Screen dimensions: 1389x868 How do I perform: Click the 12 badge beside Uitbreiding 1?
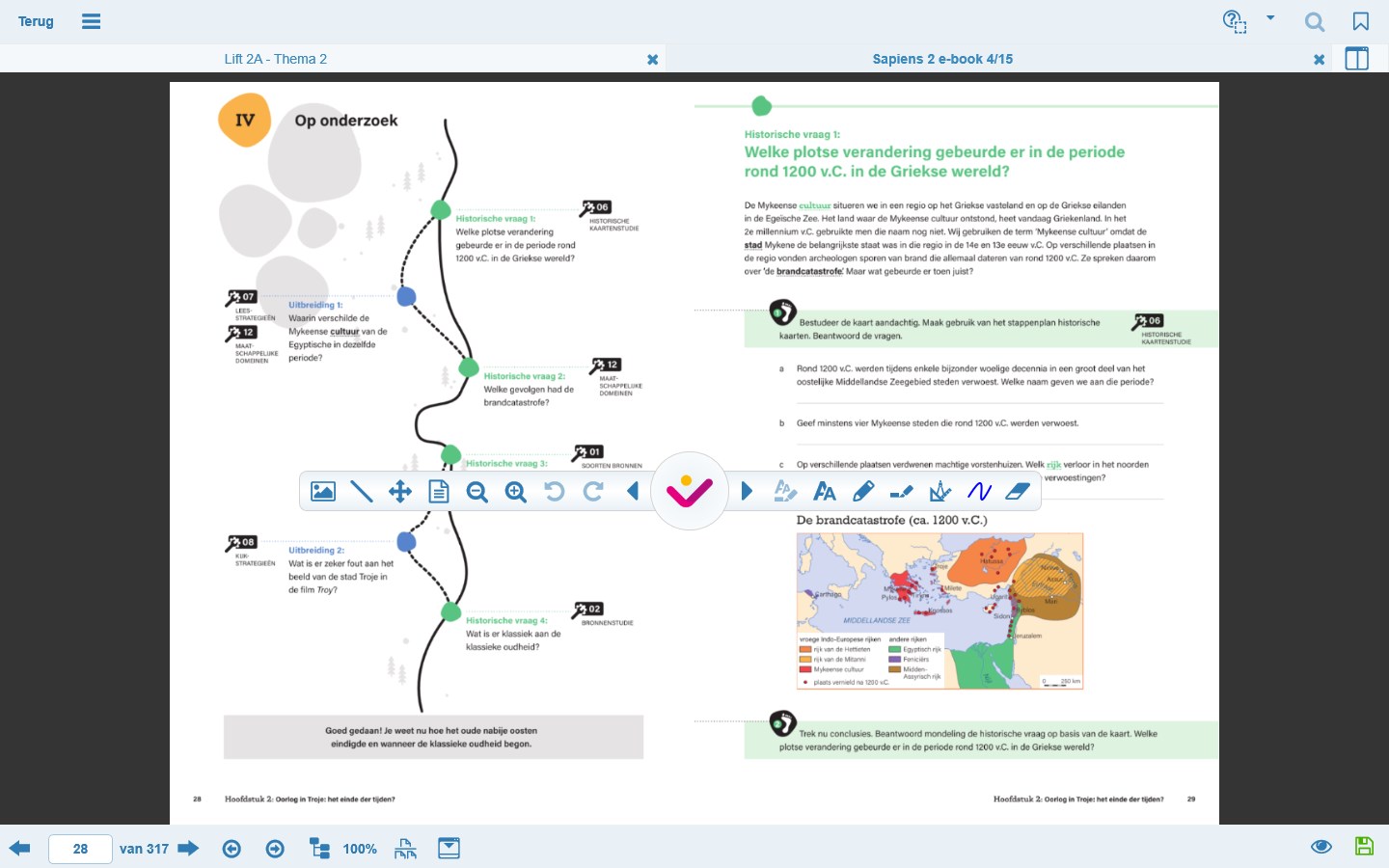coord(242,333)
